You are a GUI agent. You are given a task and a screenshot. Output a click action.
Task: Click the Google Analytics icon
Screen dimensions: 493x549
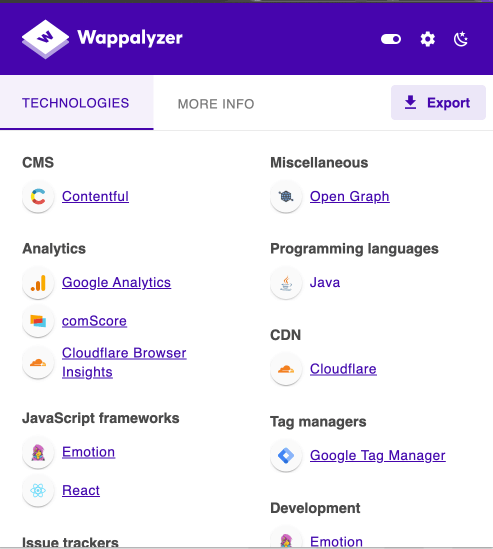pyautogui.click(x=38, y=283)
